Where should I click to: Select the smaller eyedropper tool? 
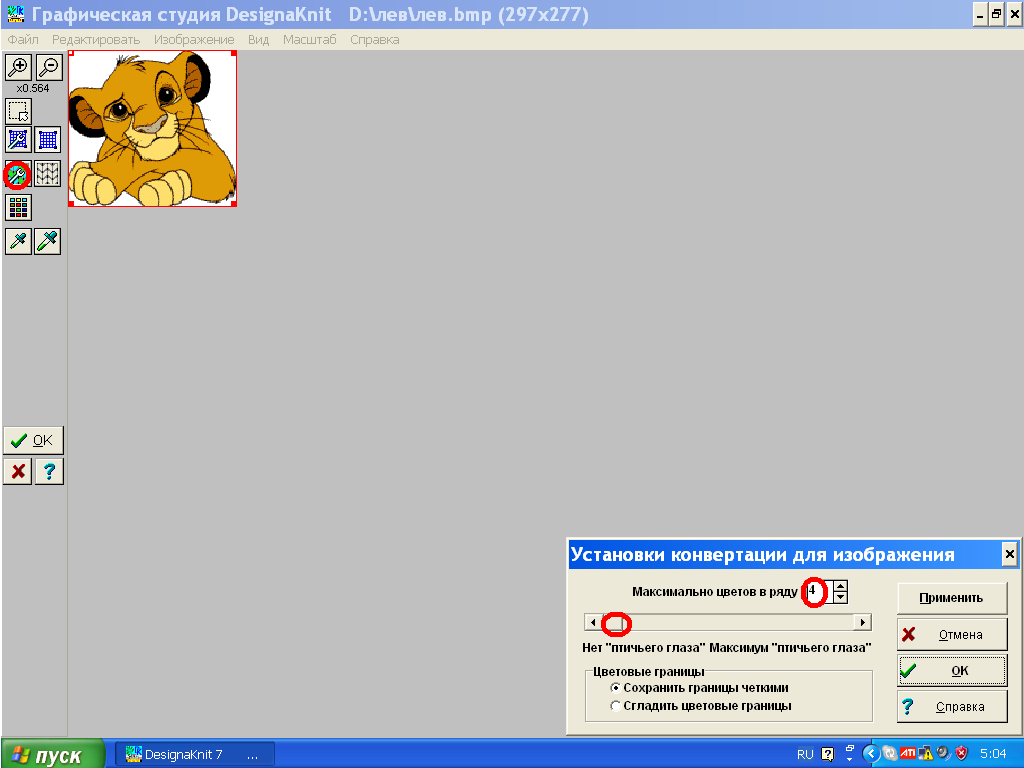coord(18,242)
